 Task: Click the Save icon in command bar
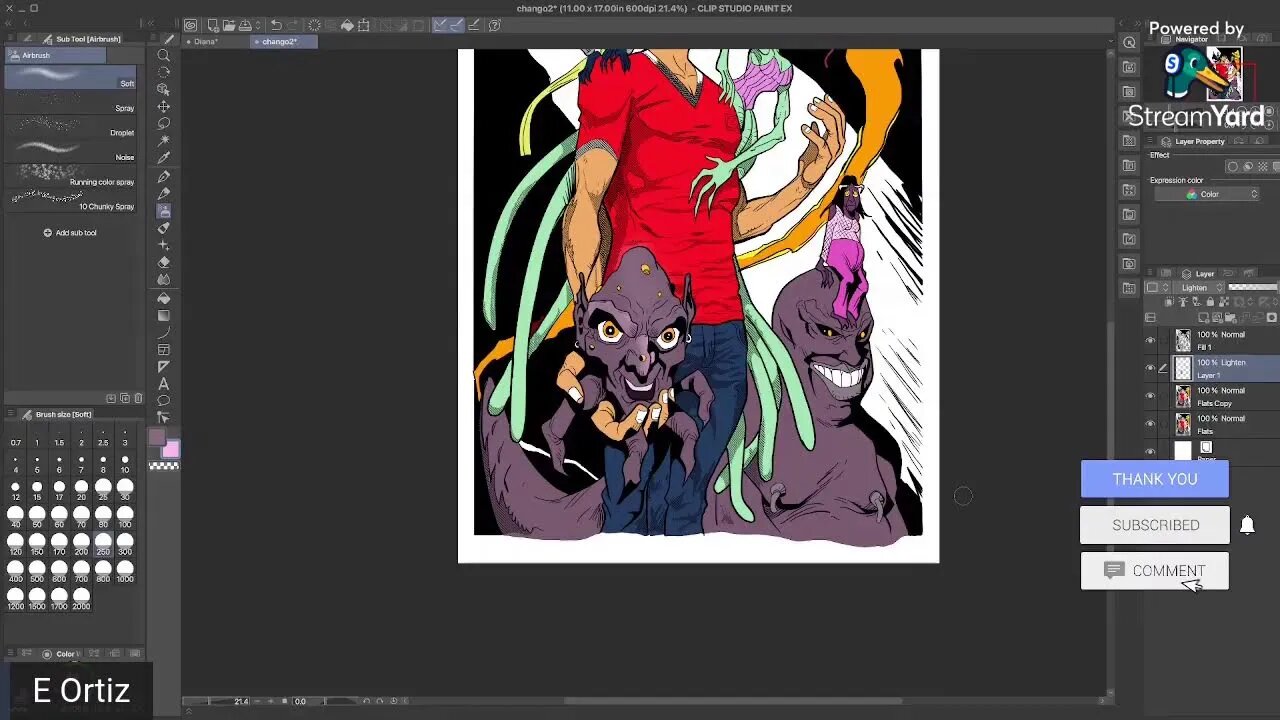[x=245, y=25]
